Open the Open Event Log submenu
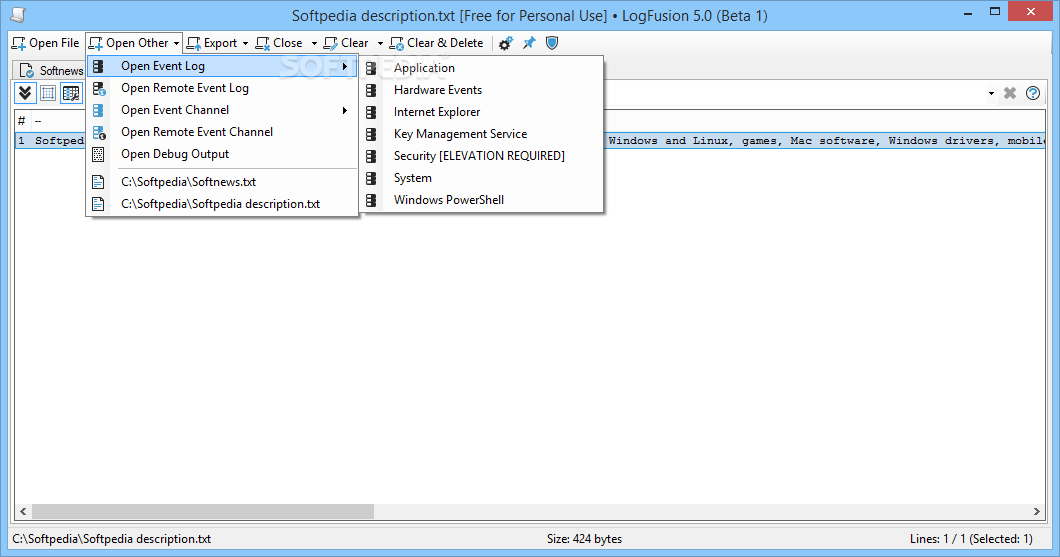The height and width of the screenshot is (557, 1060). click(222, 66)
